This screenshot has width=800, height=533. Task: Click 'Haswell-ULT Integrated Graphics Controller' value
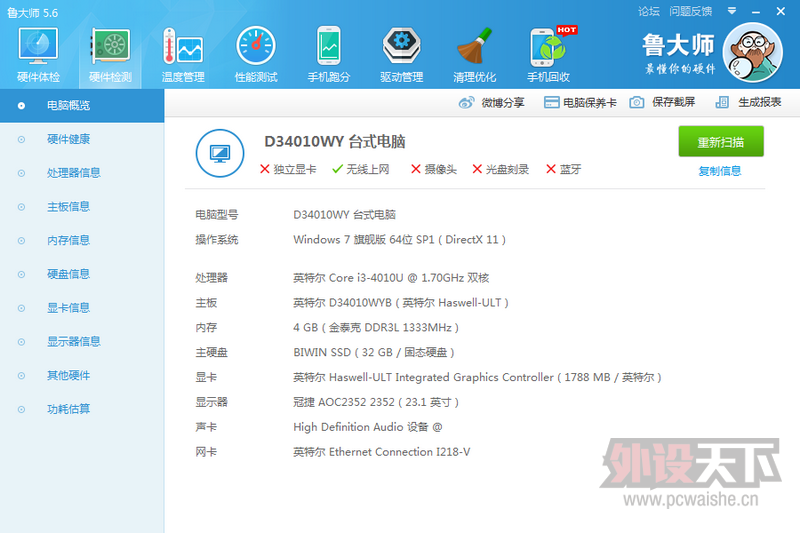441,377
